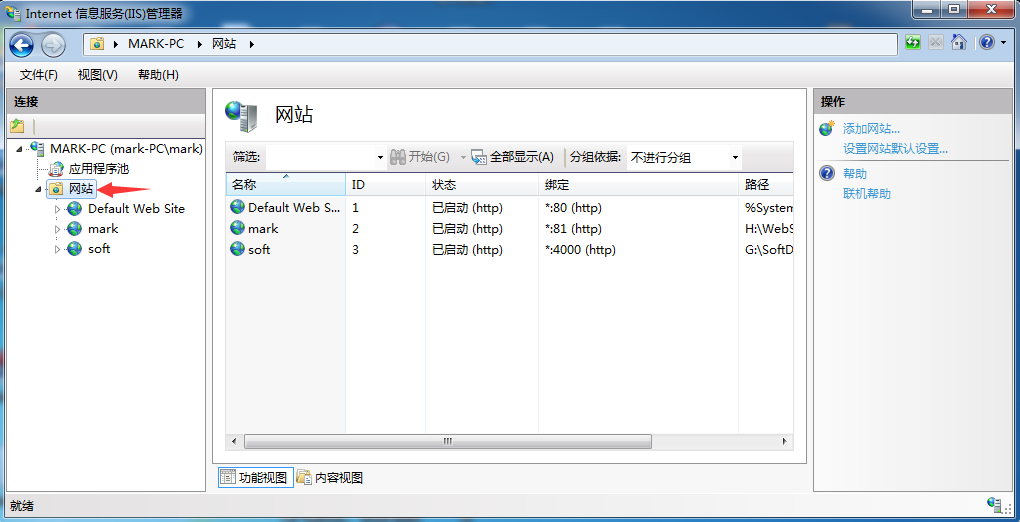
Task: Click the help question mark icon in toolbar
Action: click(987, 42)
